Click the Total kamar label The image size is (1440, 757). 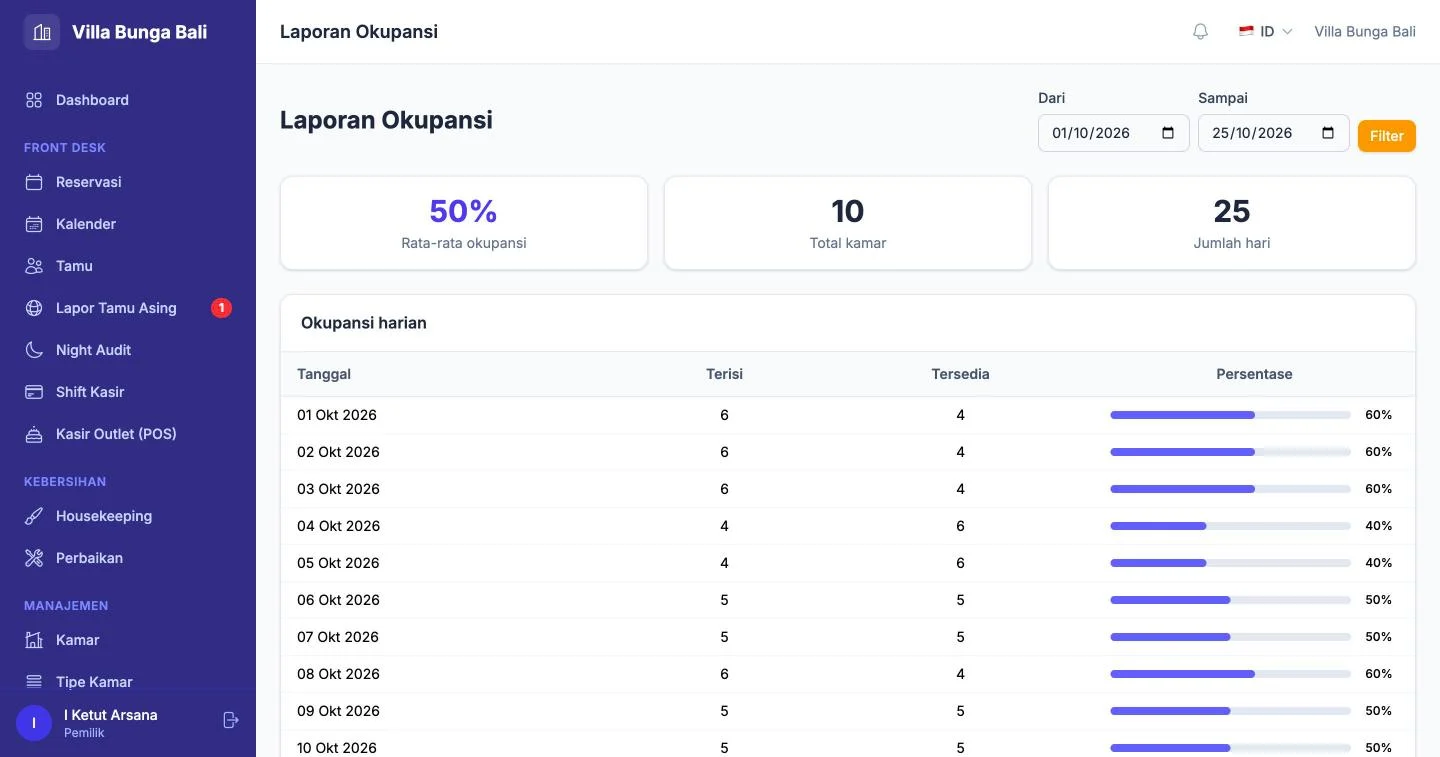(848, 243)
